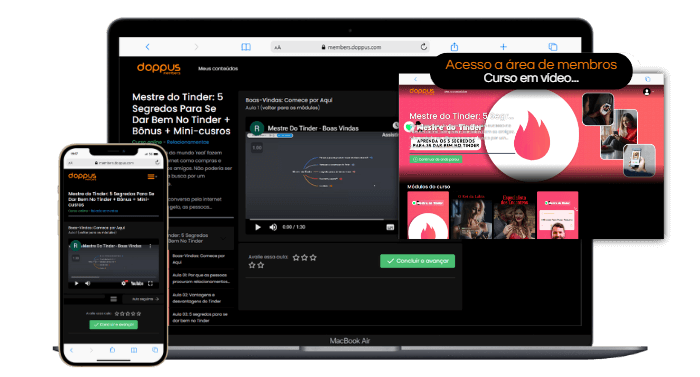700x377 pixels.
Task: Open orange hamburger menu on phone page
Action: click(x=152, y=176)
